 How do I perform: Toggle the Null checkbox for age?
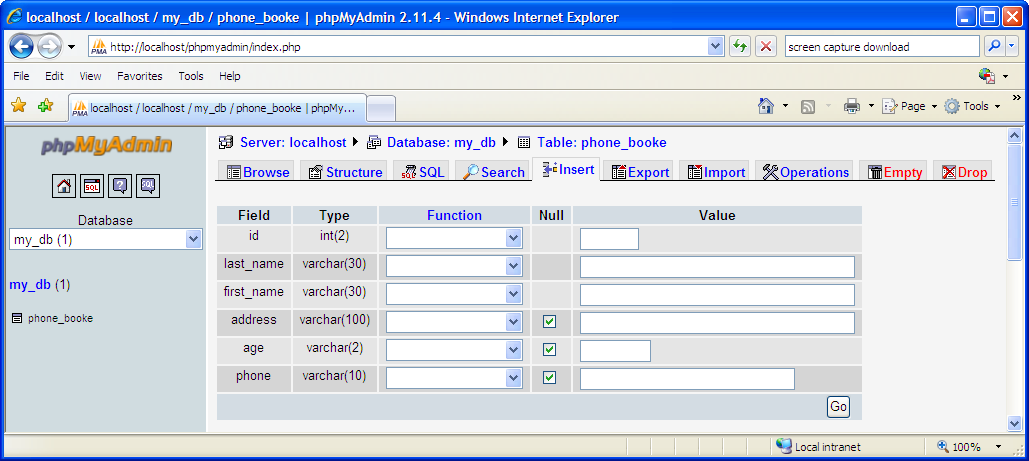click(x=550, y=349)
